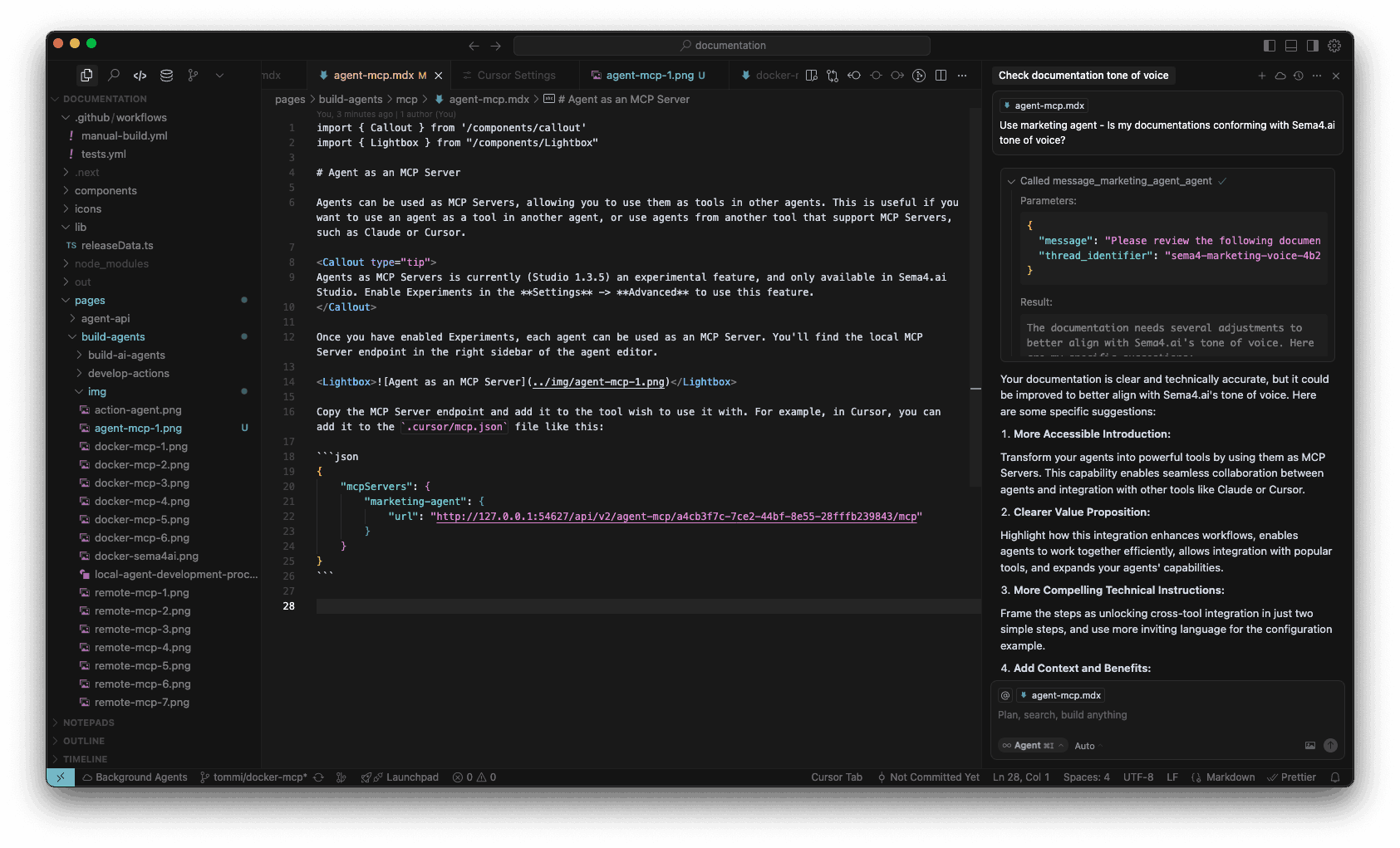The height and width of the screenshot is (848, 1400).
Task: Attach image icon in chat input
Action: coord(1310,746)
